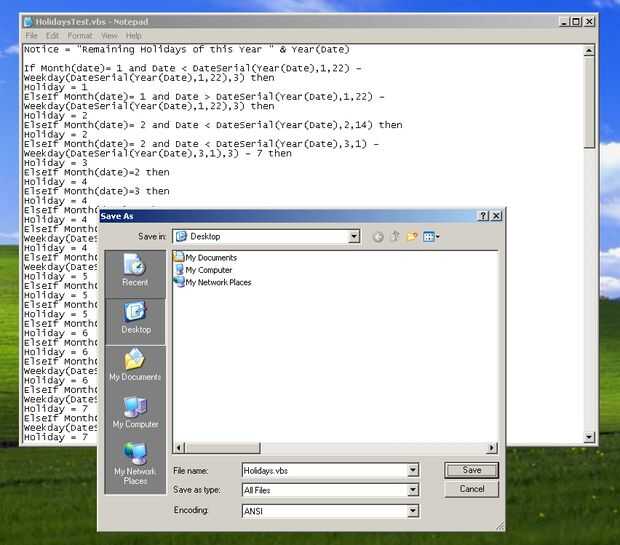Select My Documents folder in file list
This screenshot has width=620, height=545.
(x=205, y=257)
